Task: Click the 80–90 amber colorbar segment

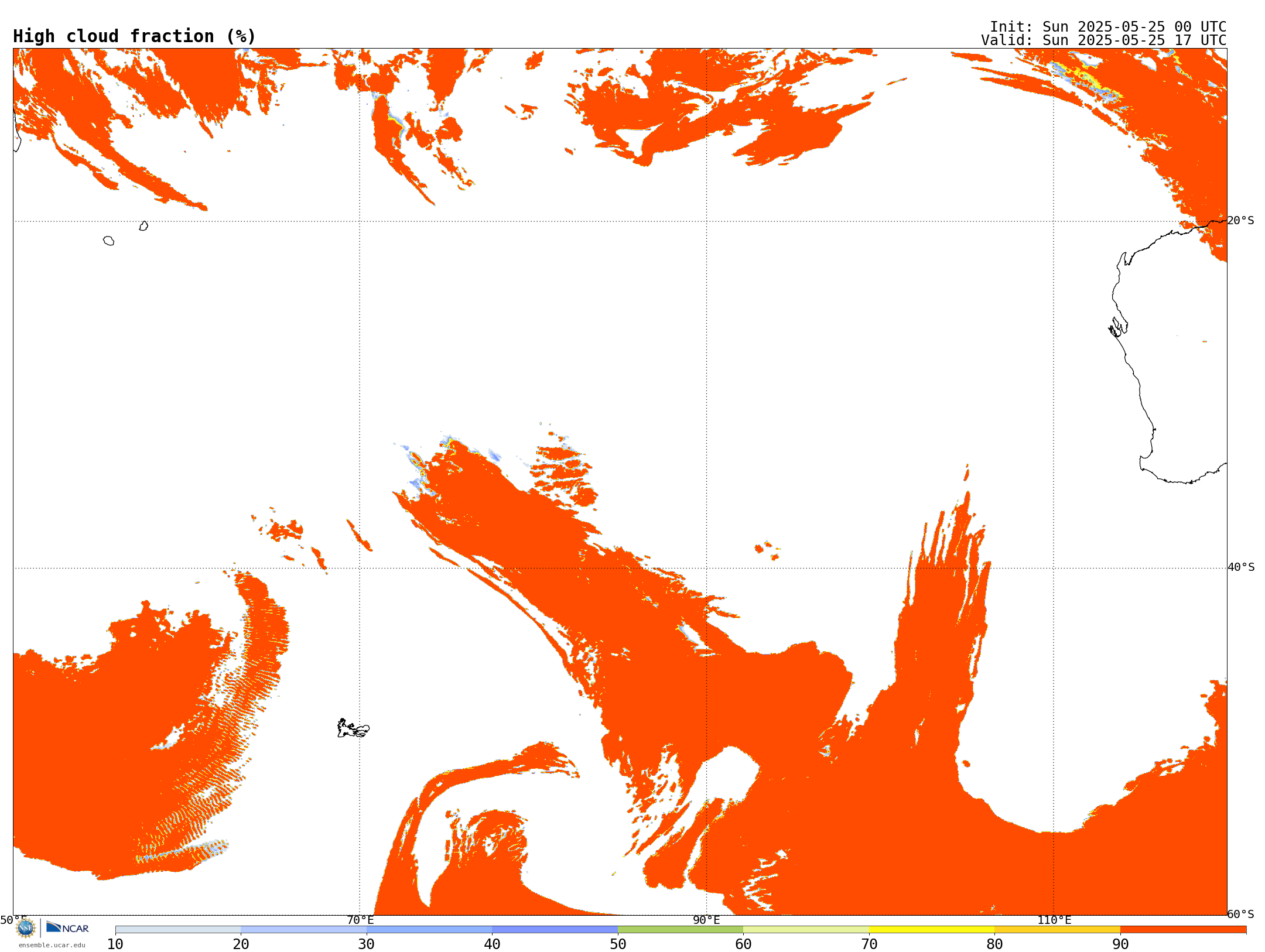Action: point(1057,930)
